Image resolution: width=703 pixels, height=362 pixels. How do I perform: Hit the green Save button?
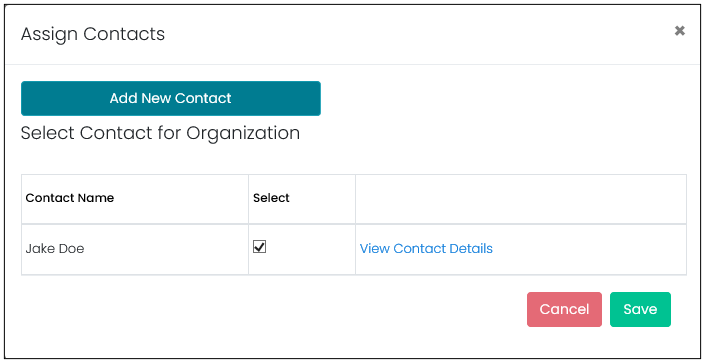click(640, 309)
